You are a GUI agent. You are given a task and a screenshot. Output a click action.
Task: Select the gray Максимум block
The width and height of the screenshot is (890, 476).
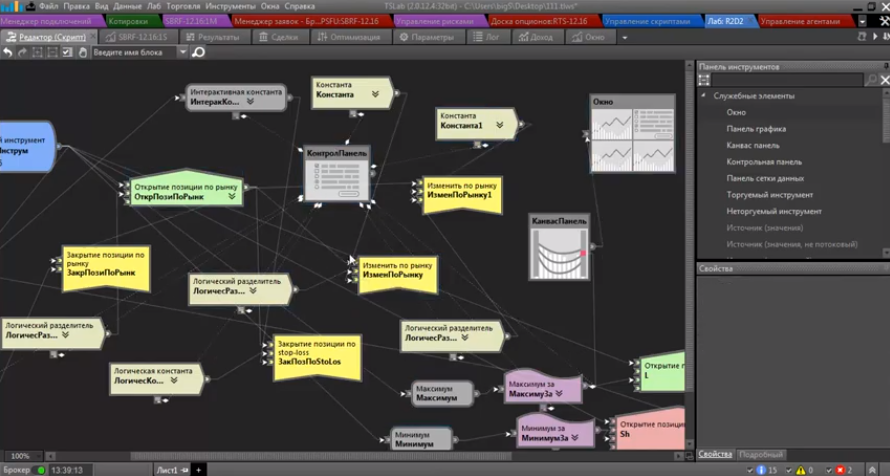[x=443, y=393]
